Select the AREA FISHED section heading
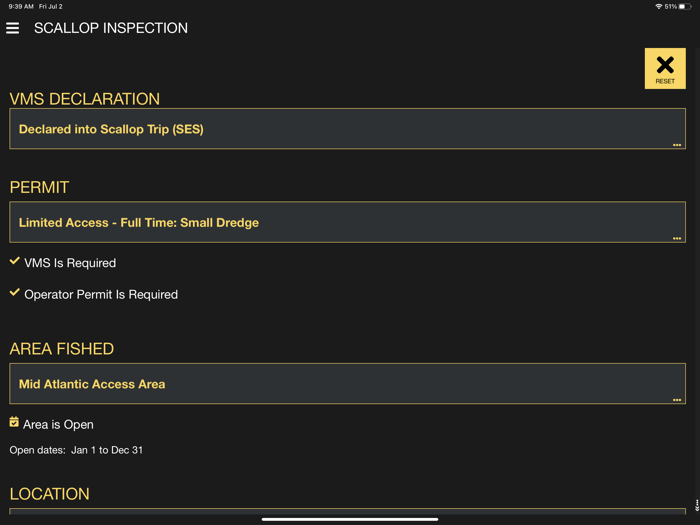 coord(62,349)
